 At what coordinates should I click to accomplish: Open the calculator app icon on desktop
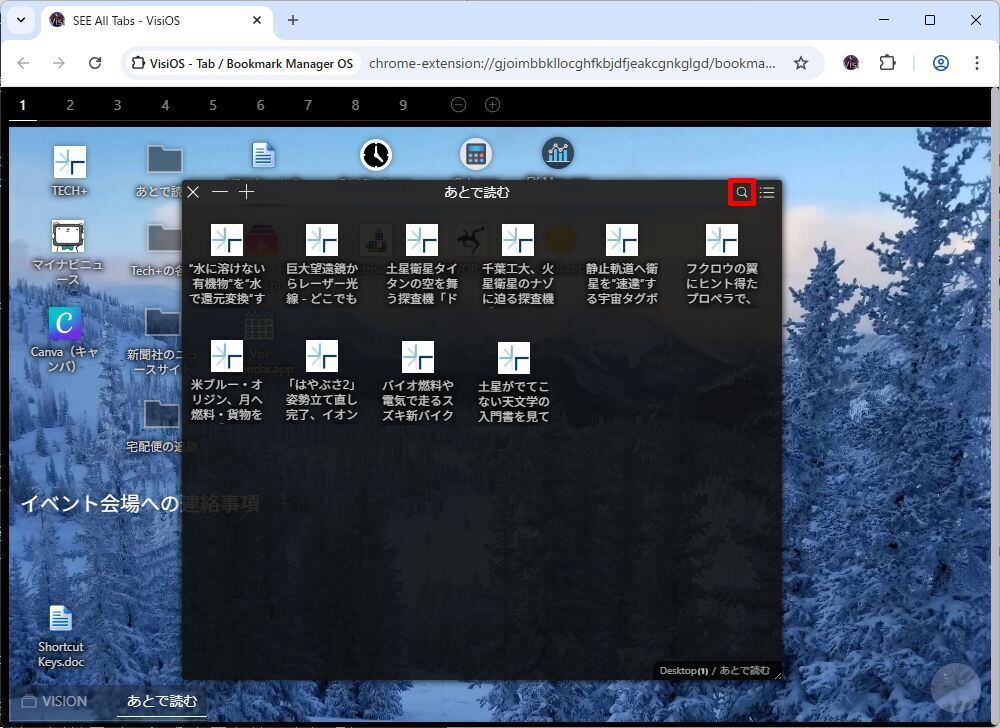tap(476, 154)
